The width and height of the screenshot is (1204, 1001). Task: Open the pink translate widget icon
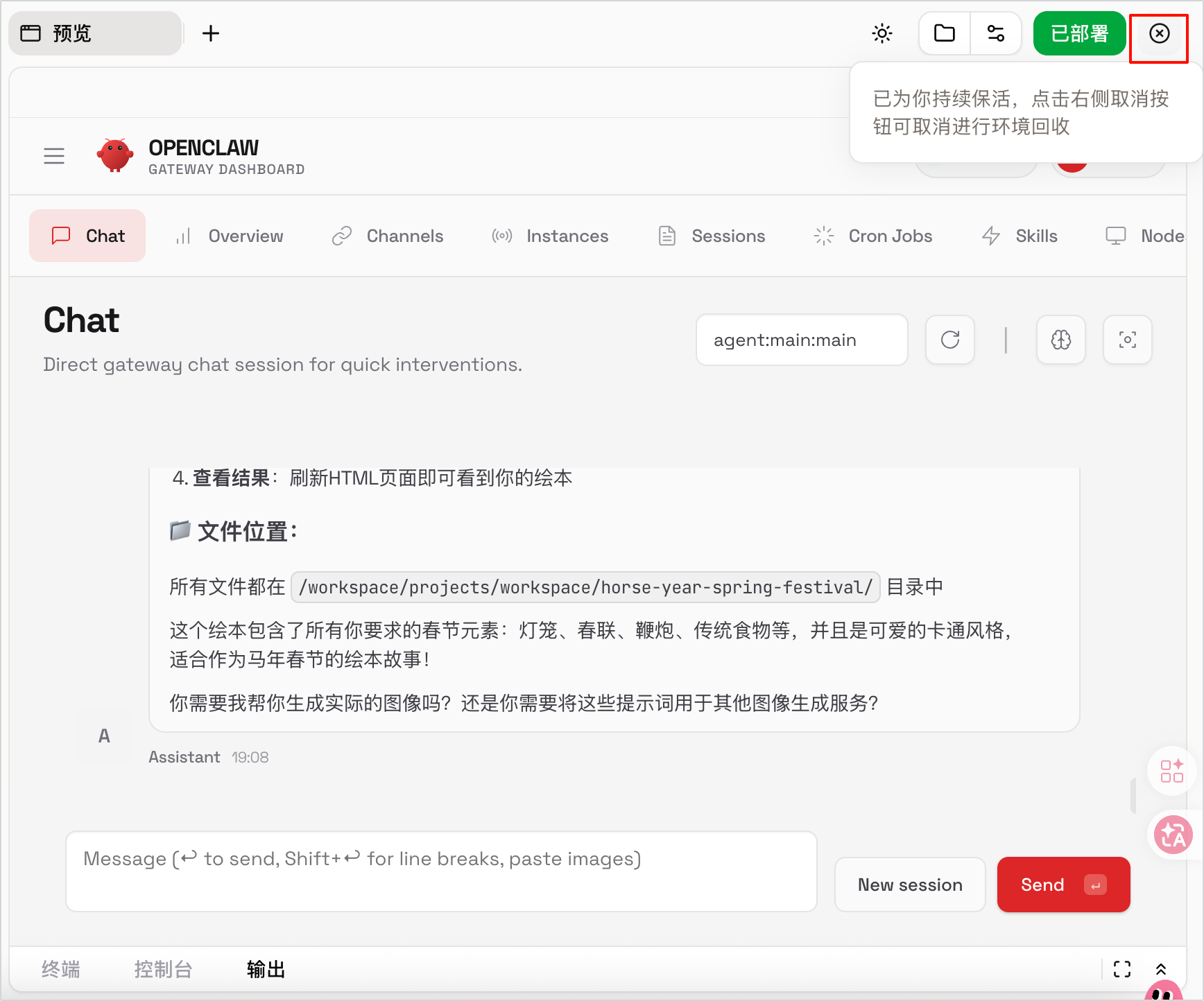tap(1173, 835)
